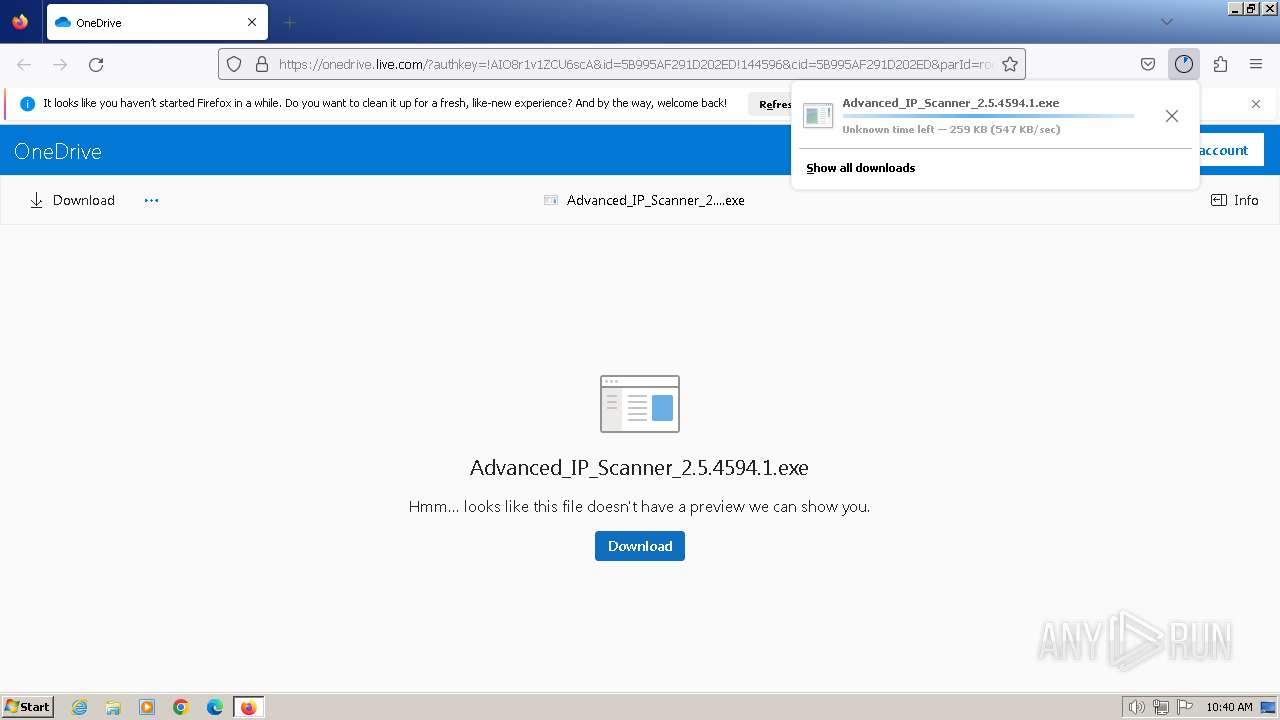1280x720 pixels.
Task: Click the Advanced_IP_Scanner_2.5.4594.1.exe heading
Action: (x=639, y=468)
